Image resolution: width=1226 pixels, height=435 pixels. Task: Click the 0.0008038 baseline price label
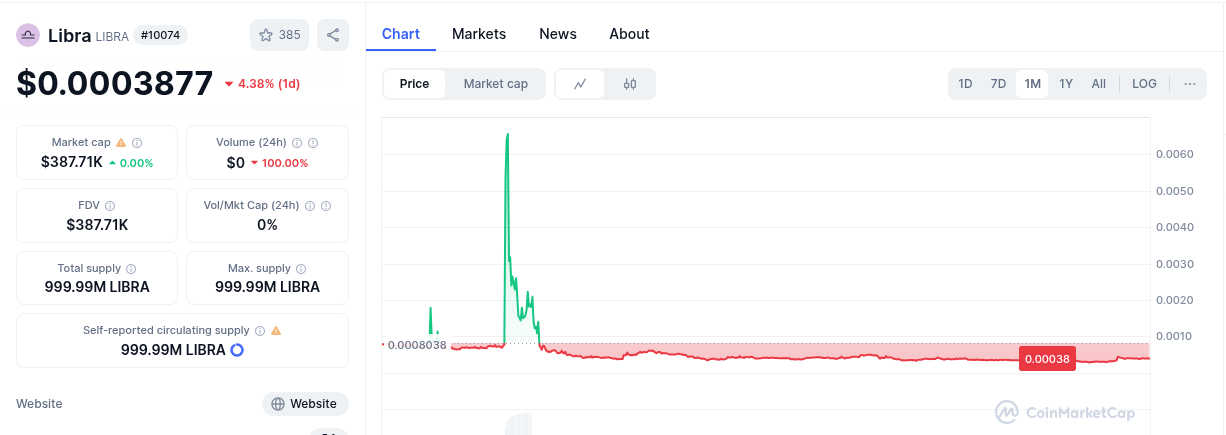coord(418,345)
